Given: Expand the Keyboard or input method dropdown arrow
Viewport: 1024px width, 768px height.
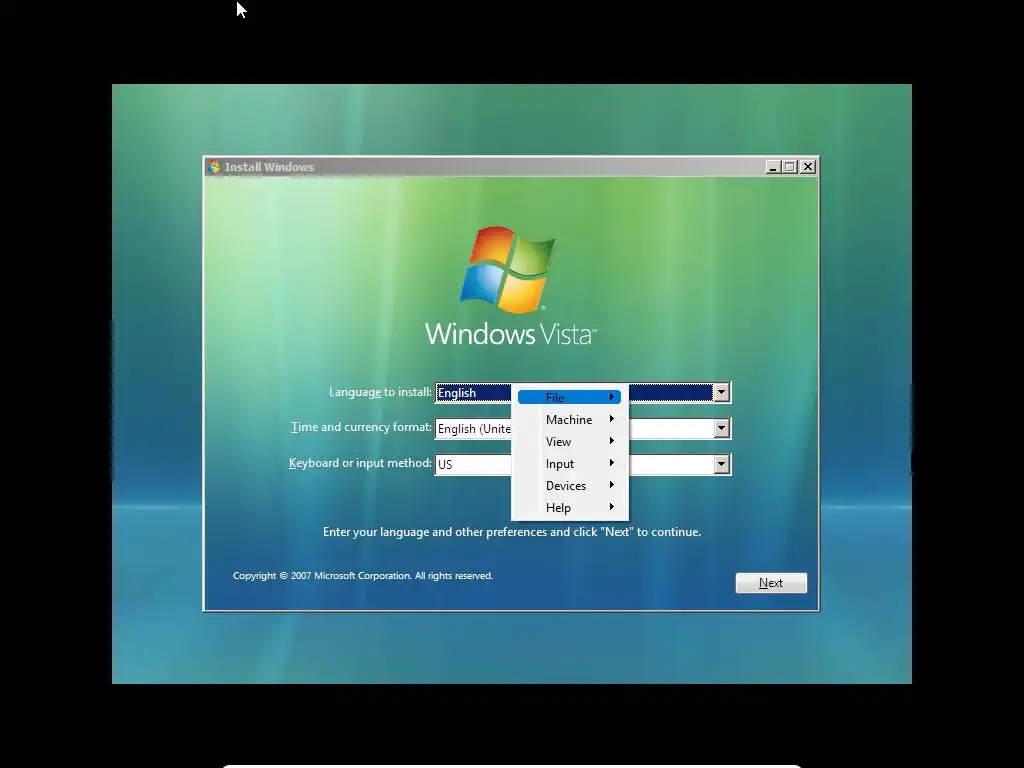Looking at the screenshot, I should coord(721,464).
